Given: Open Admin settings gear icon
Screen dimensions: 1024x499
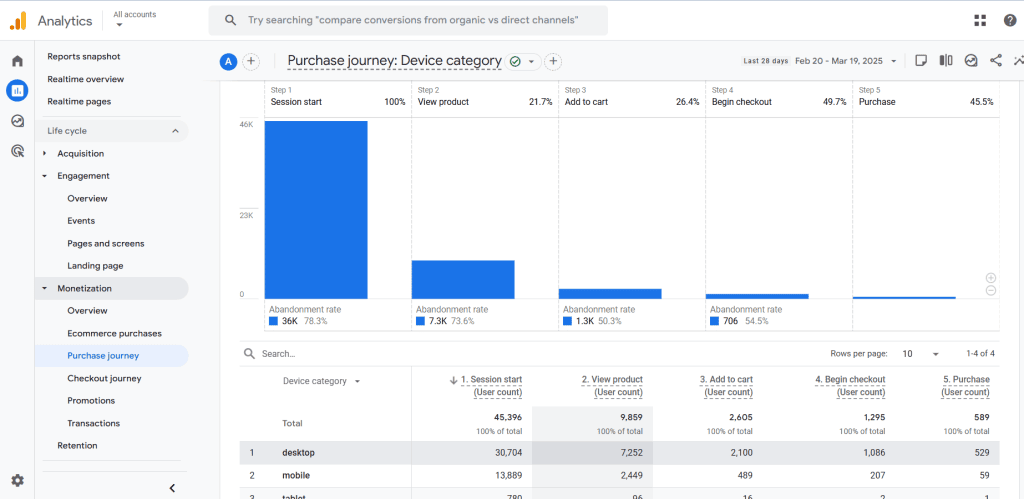Looking at the screenshot, I should click(18, 481).
